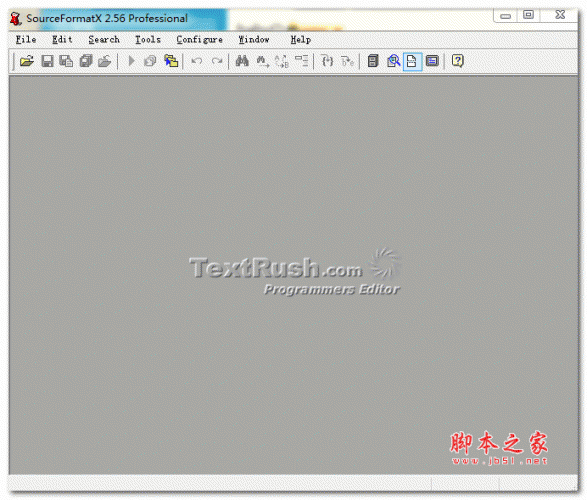
Task: Click the Replace A-to-B icon
Action: [x=282, y=61]
